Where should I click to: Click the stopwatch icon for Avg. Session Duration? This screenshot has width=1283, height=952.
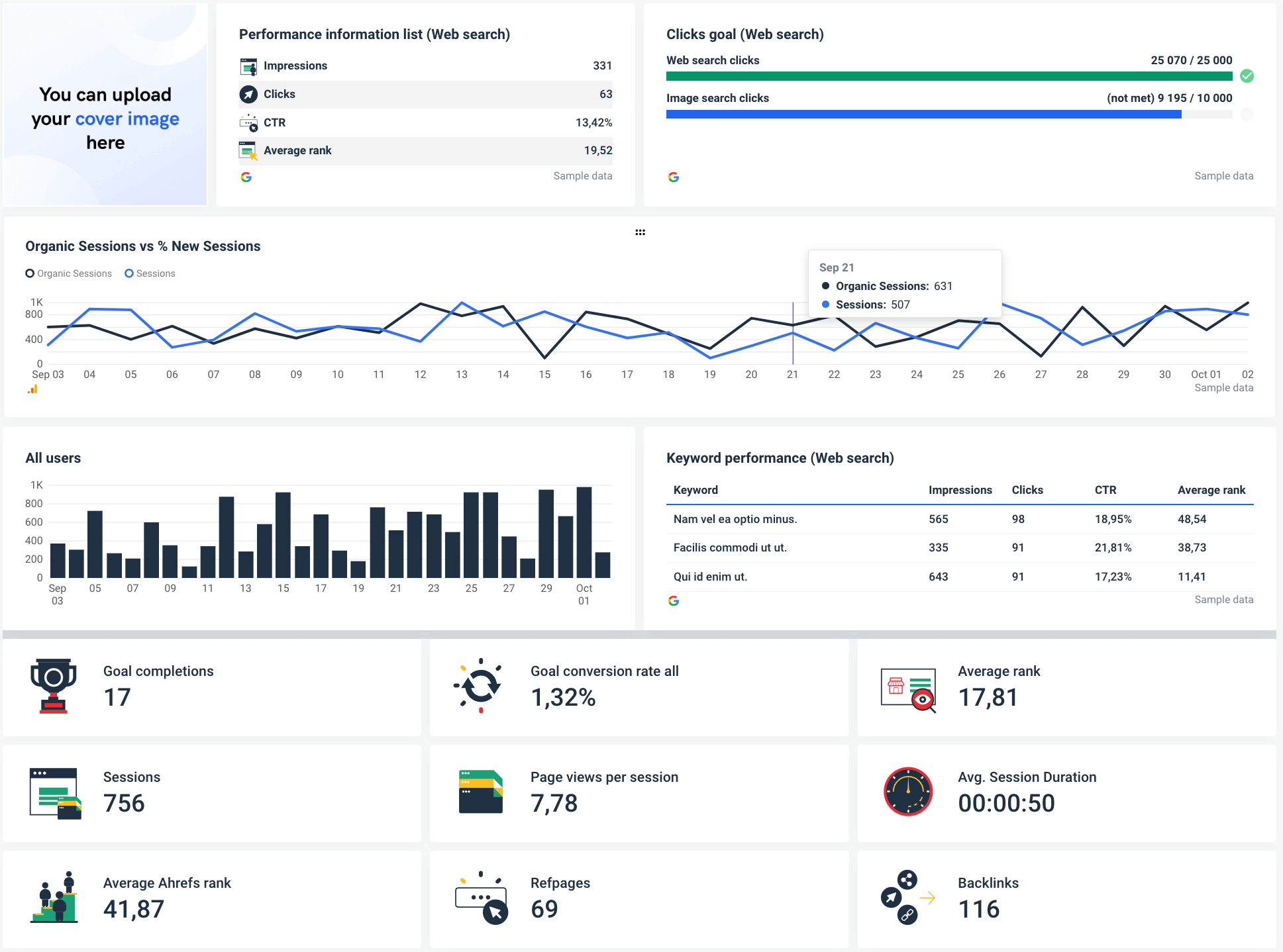907,792
